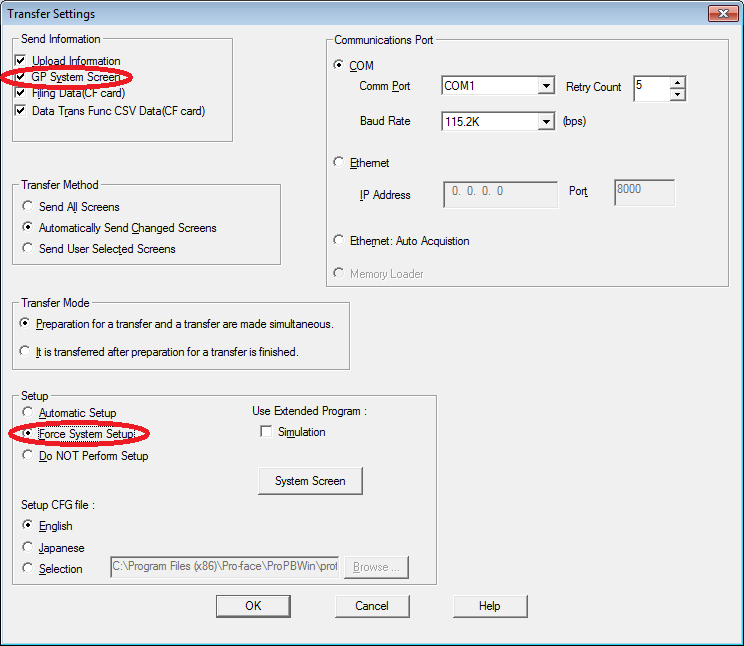This screenshot has height=646, width=744.
Task: Select Send User Selected Screens option
Action: coord(28,249)
